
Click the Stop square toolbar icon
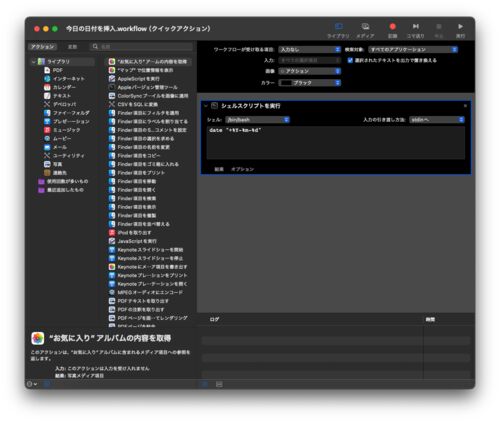point(439,26)
